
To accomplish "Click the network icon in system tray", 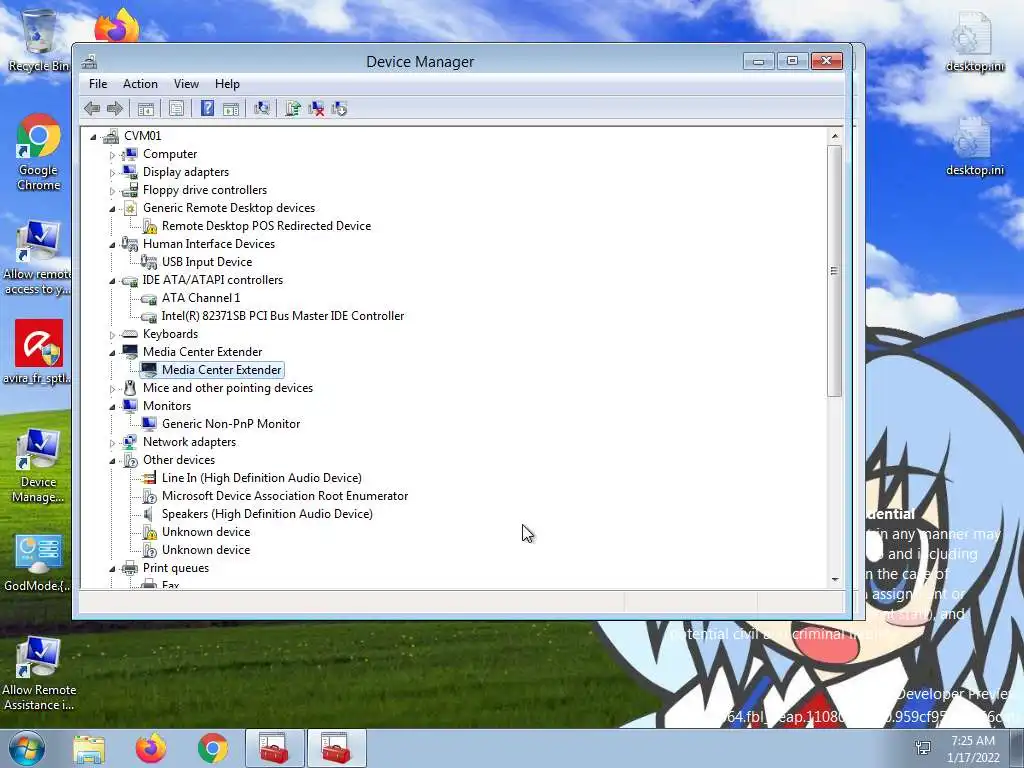I will (x=923, y=748).
